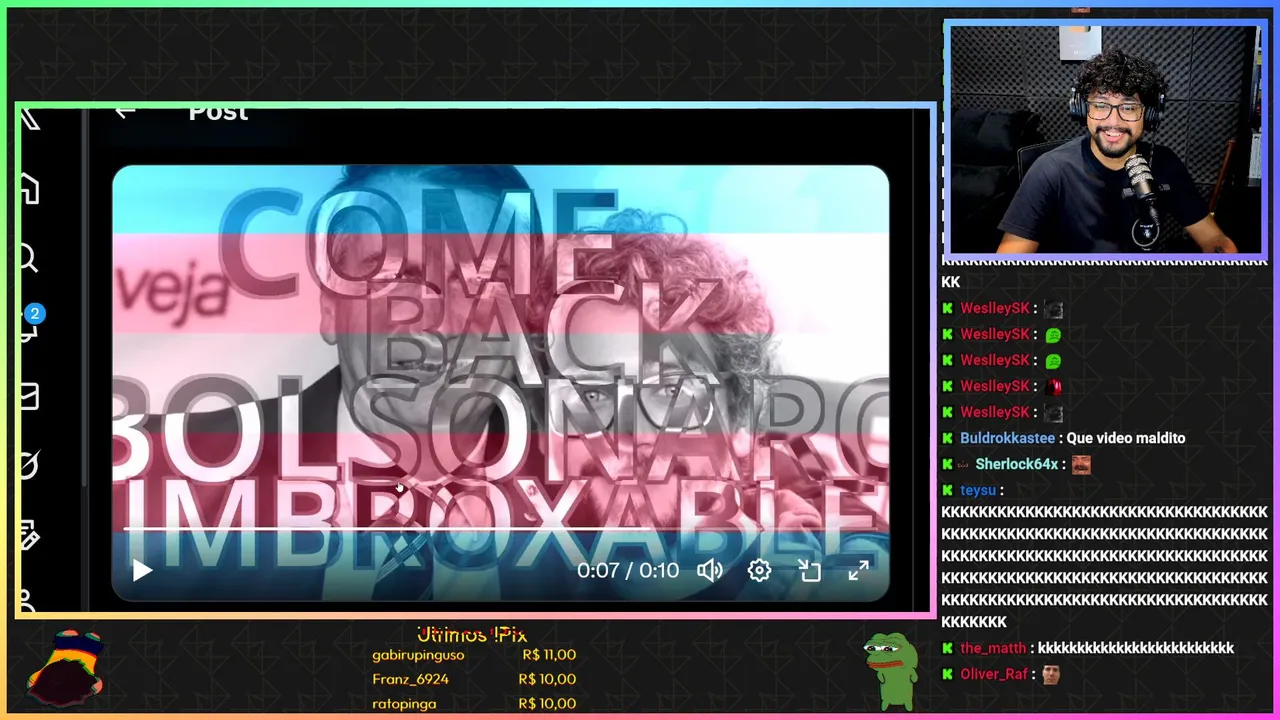Screen dimensions: 1280x720
Task: Open the pen-and-list icon in the sidebar
Action: click(x=29, y=535)
